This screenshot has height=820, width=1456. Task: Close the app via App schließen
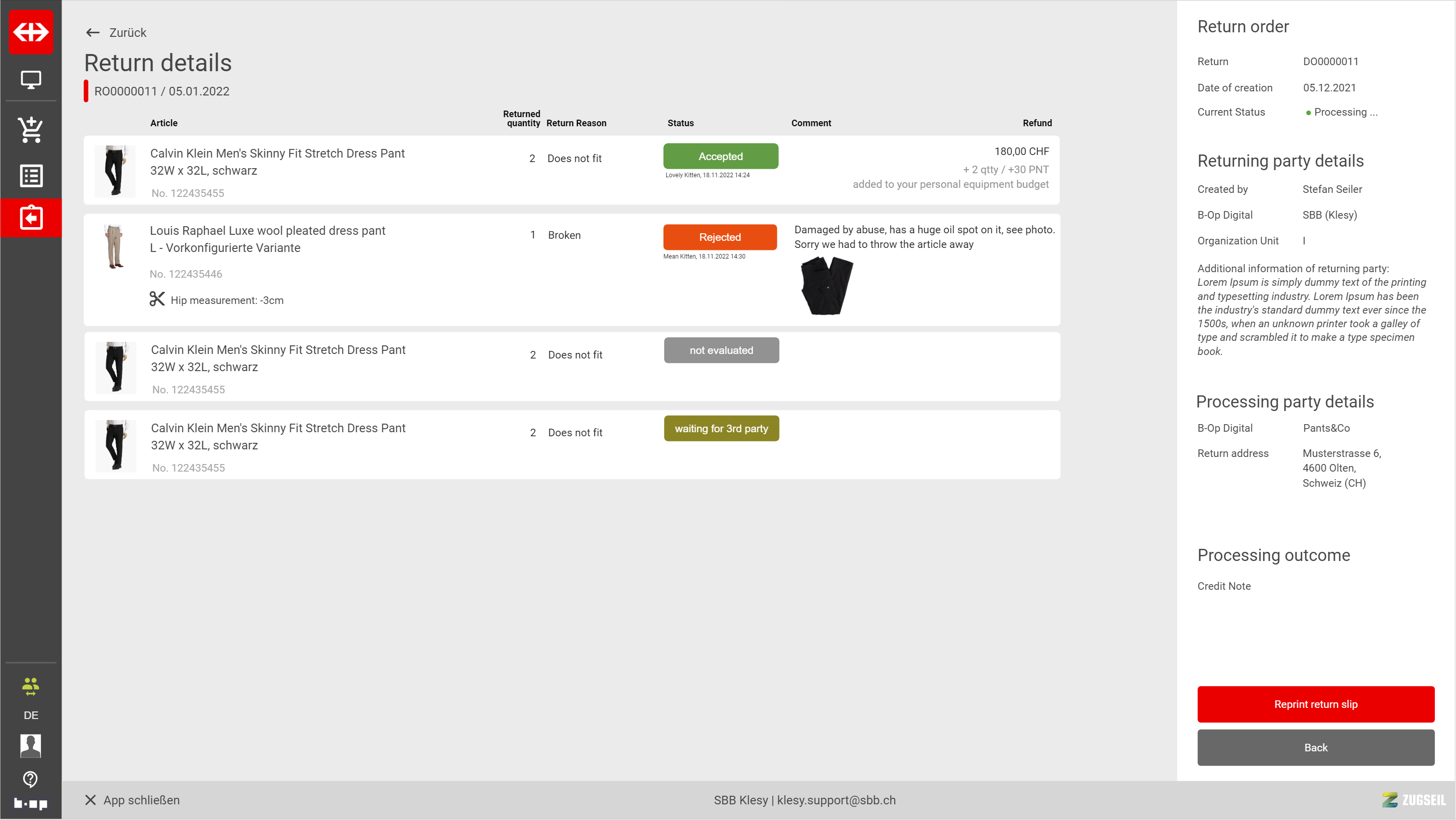[x=132, y=800]
